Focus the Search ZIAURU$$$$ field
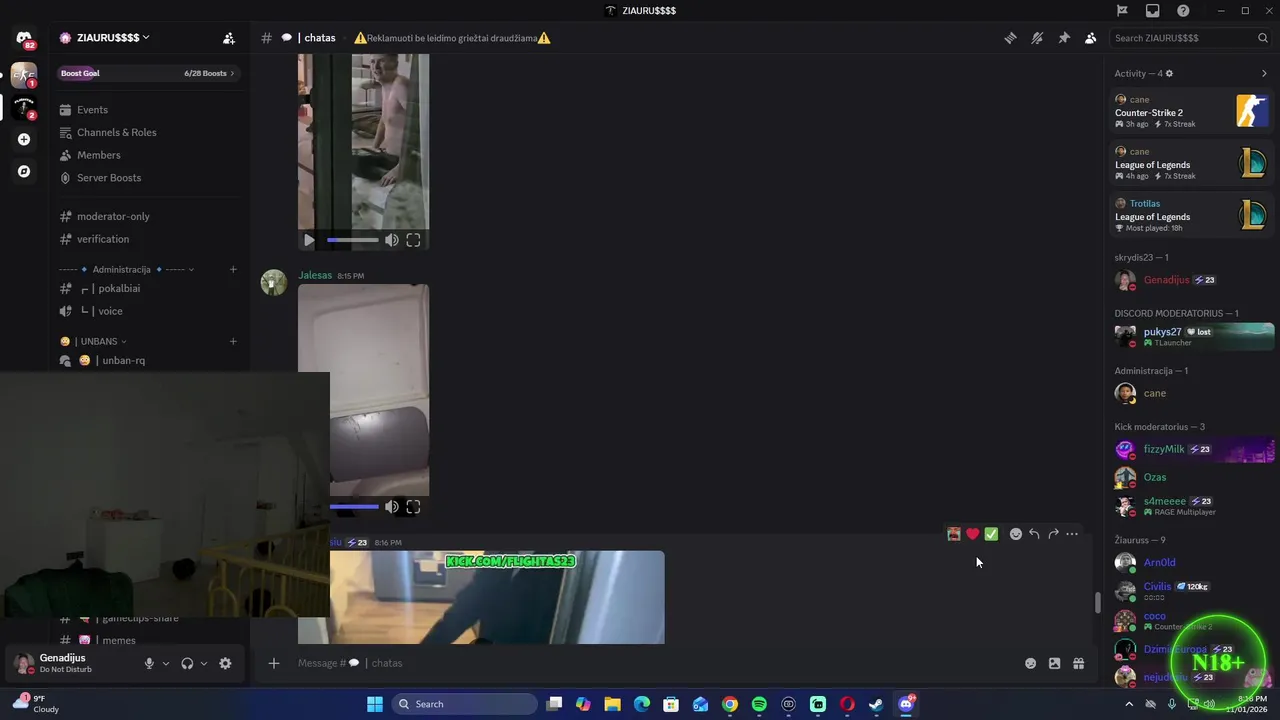This screenshot has height=720, width=1280. click(x=1190, y=38)
